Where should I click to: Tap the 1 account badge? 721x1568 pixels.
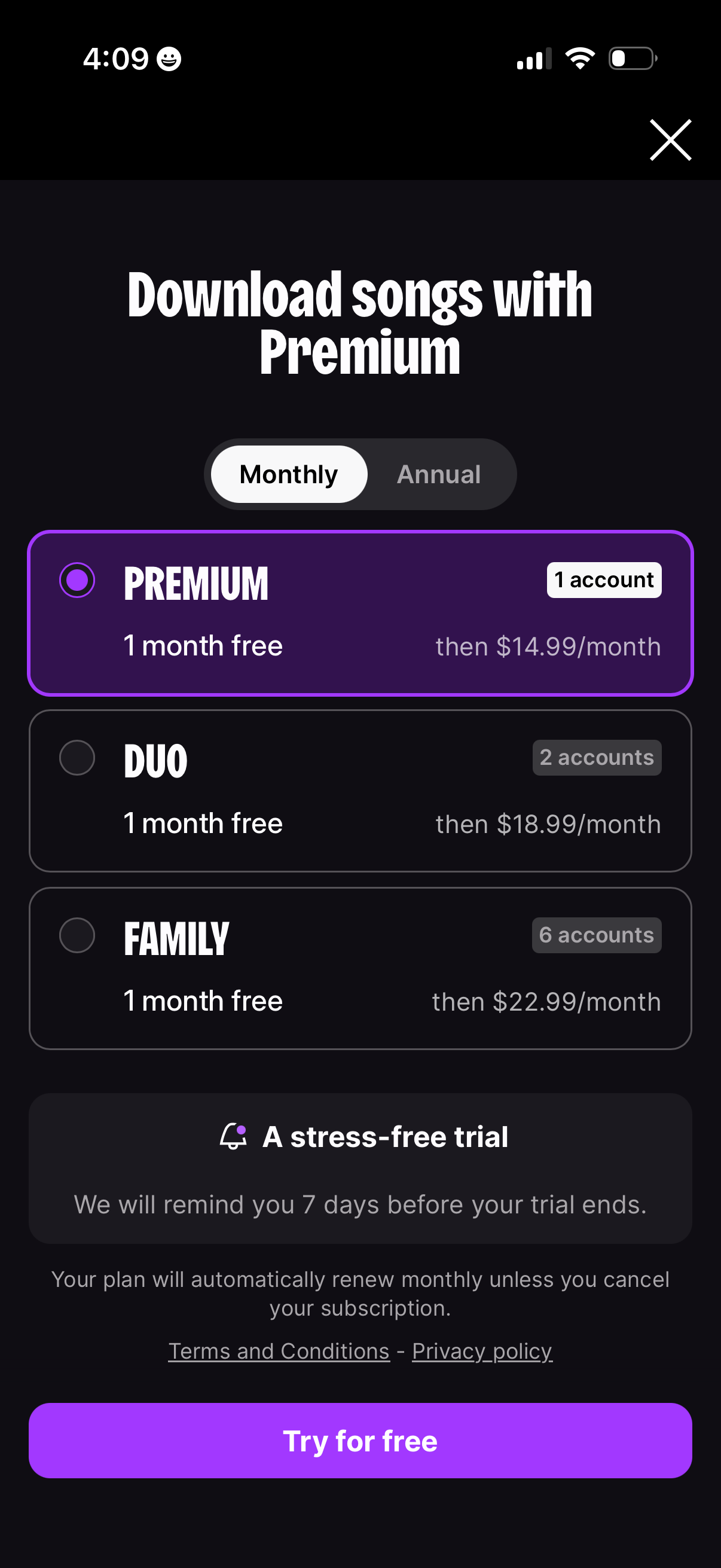(604, 580)
